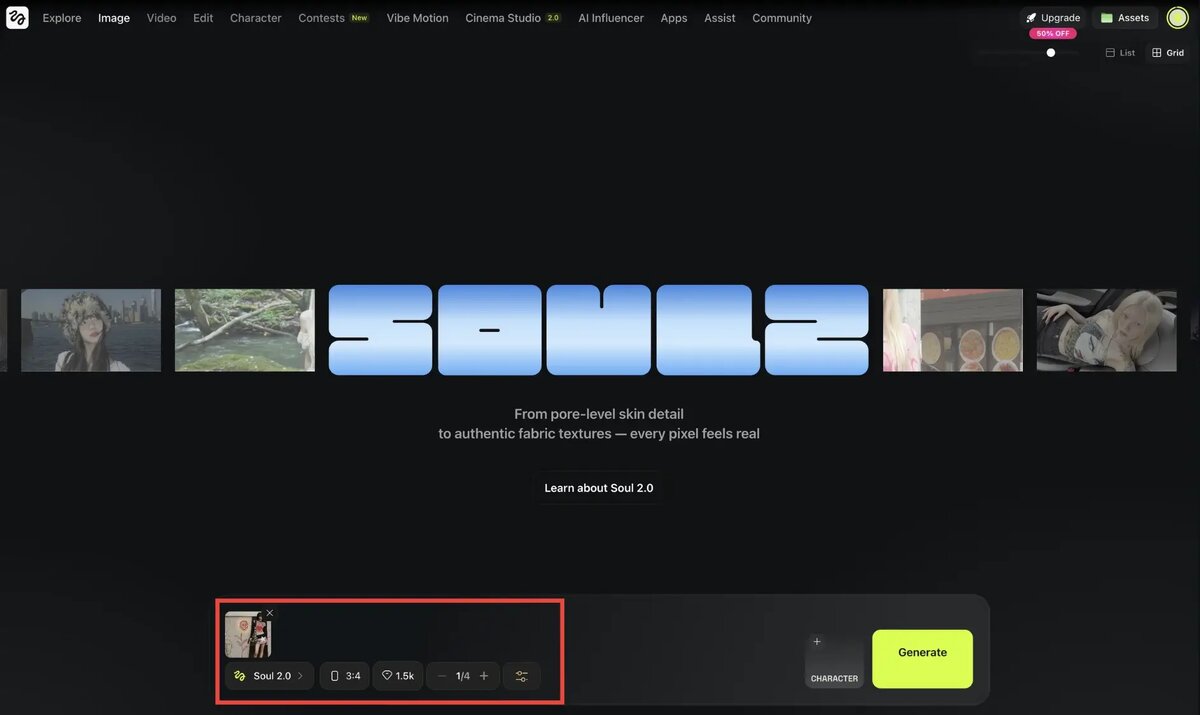The image size is (1200, 715).
Task: Switch to Grid view
Action: [x=1168, y=53]
